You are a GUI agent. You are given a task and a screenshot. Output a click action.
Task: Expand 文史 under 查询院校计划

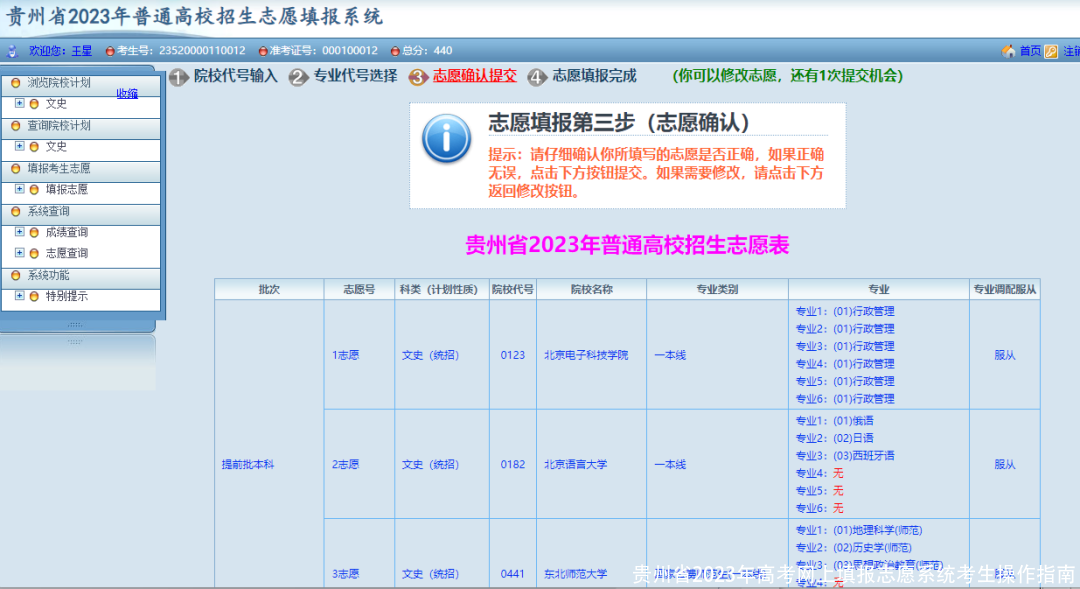click(x=19, y=148)
